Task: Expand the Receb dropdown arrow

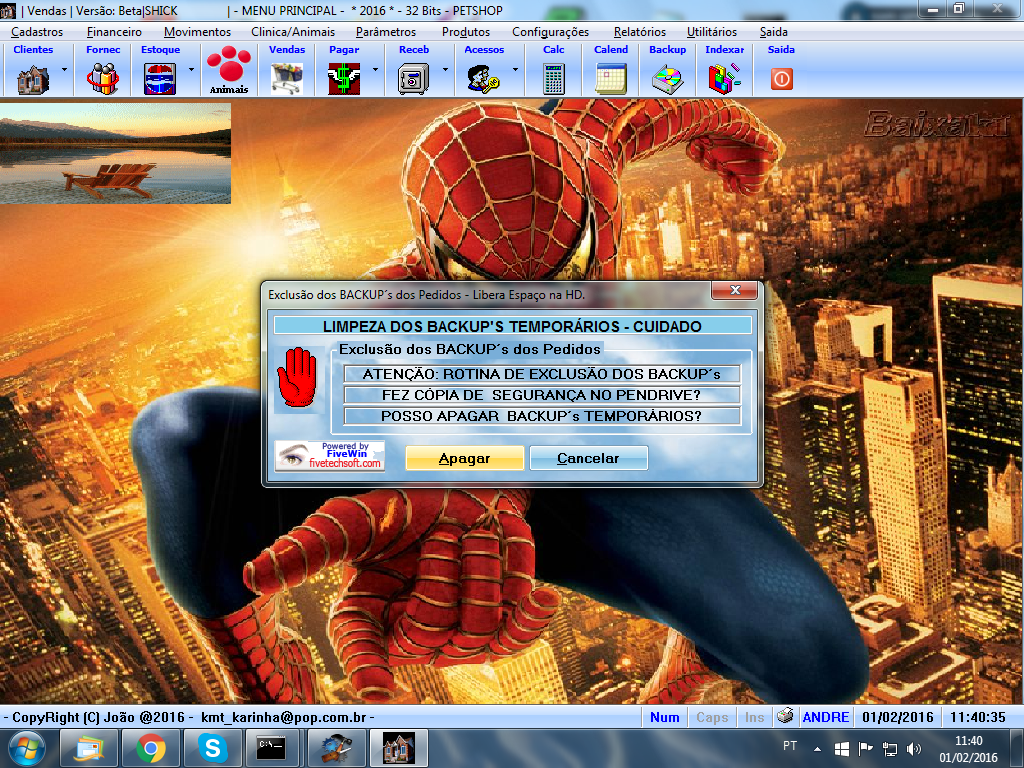Action: pos(445,70)
